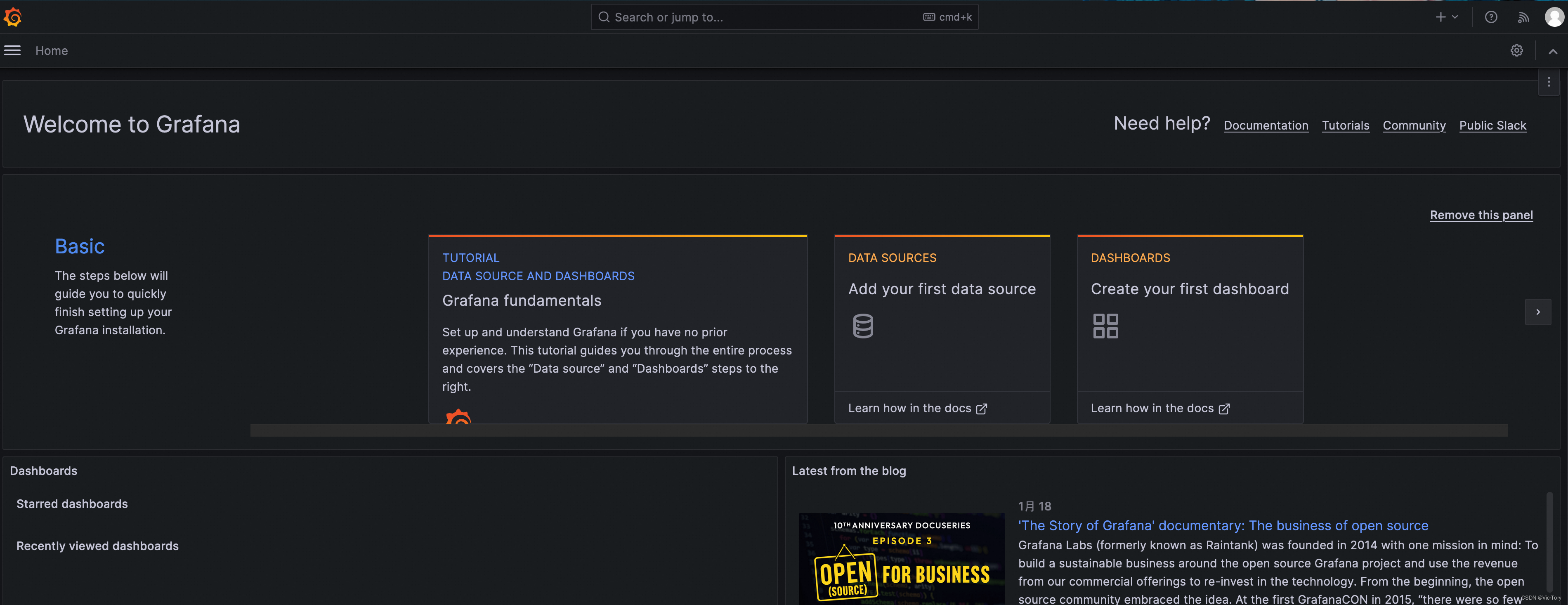Click the blog date 1月 18

coord(1034,506)
